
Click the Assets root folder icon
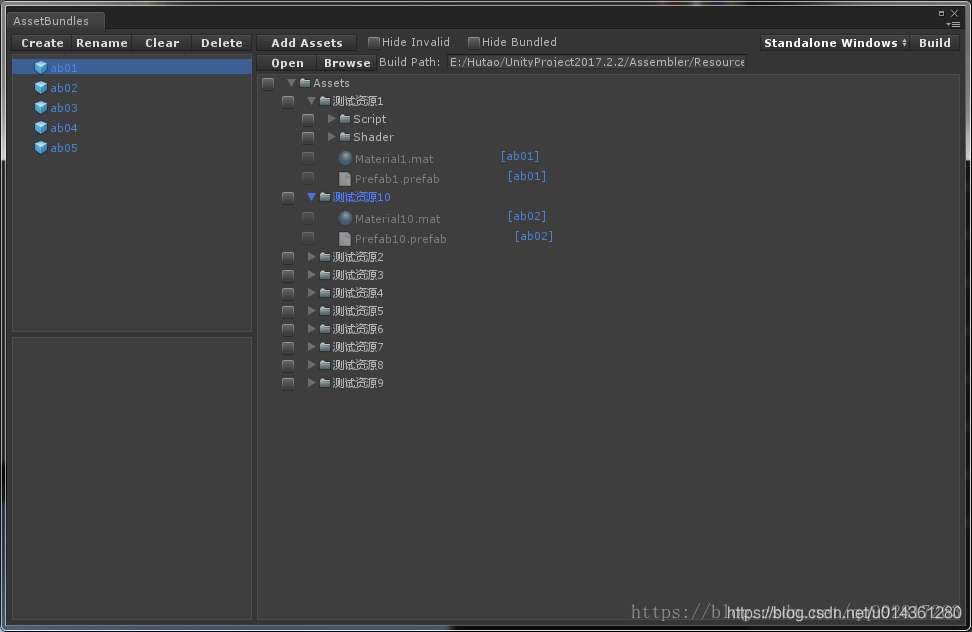[x=305, y=82]
